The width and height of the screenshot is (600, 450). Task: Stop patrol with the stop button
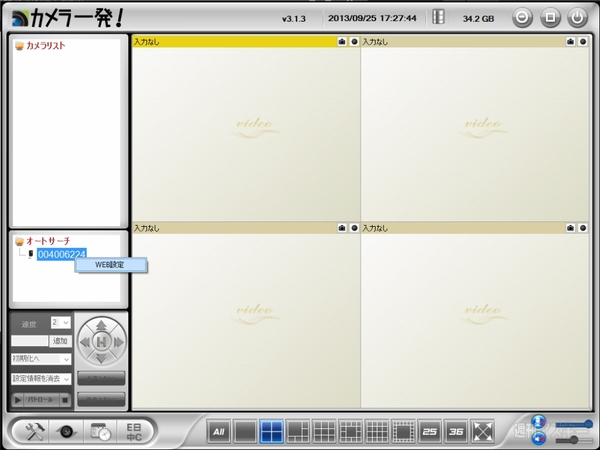coord(65,400)
